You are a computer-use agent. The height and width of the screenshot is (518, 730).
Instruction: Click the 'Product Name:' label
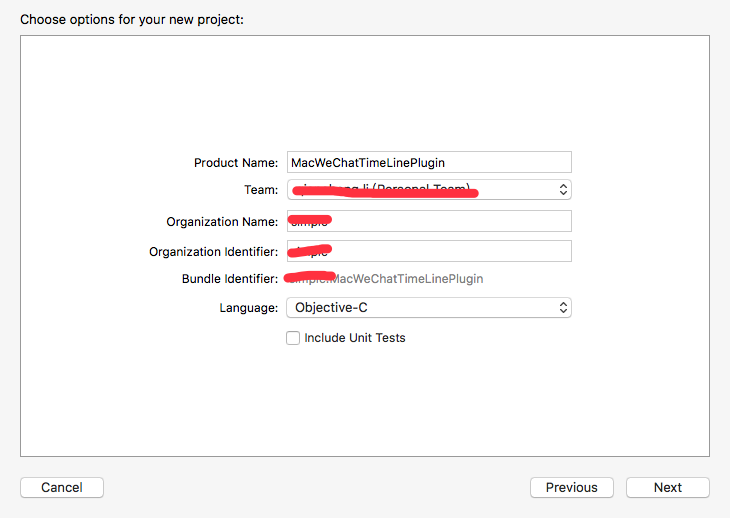(x=236, y=163)
